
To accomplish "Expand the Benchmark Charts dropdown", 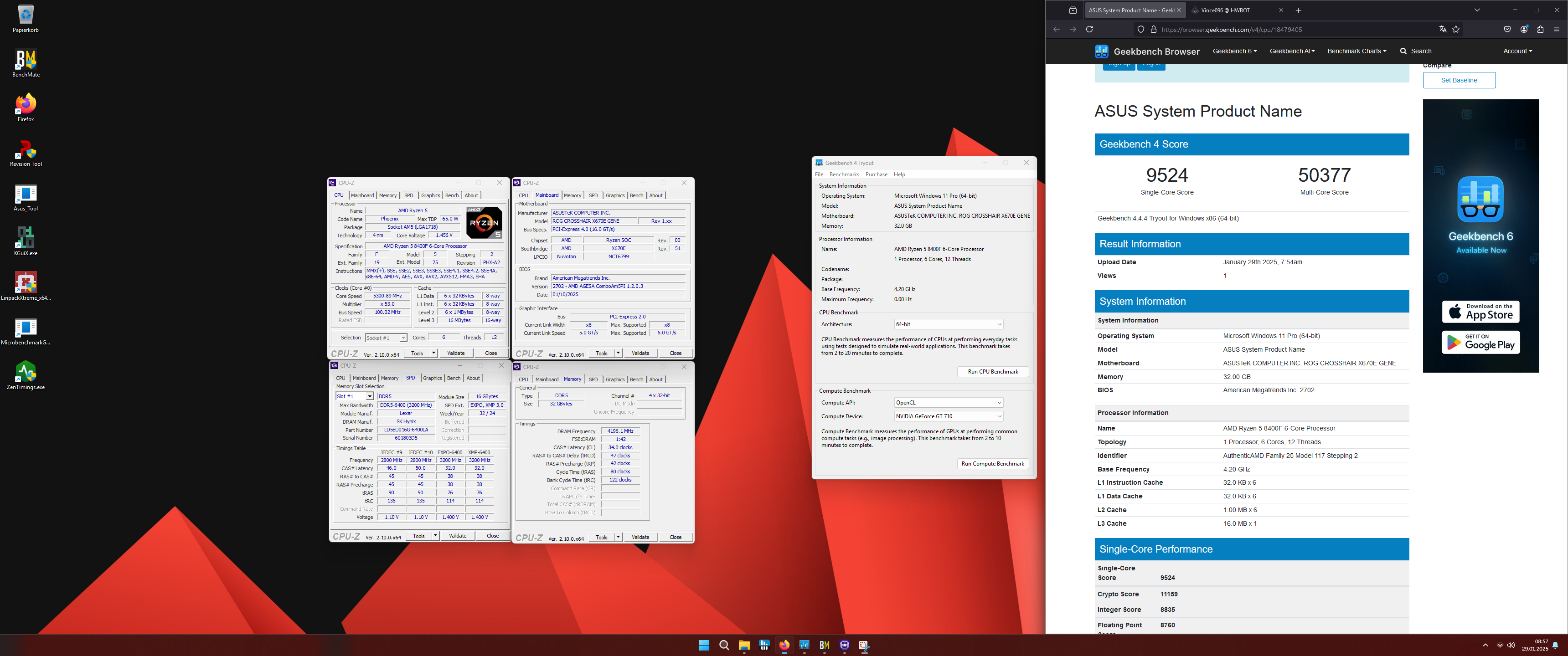I will click(1356, 51).
